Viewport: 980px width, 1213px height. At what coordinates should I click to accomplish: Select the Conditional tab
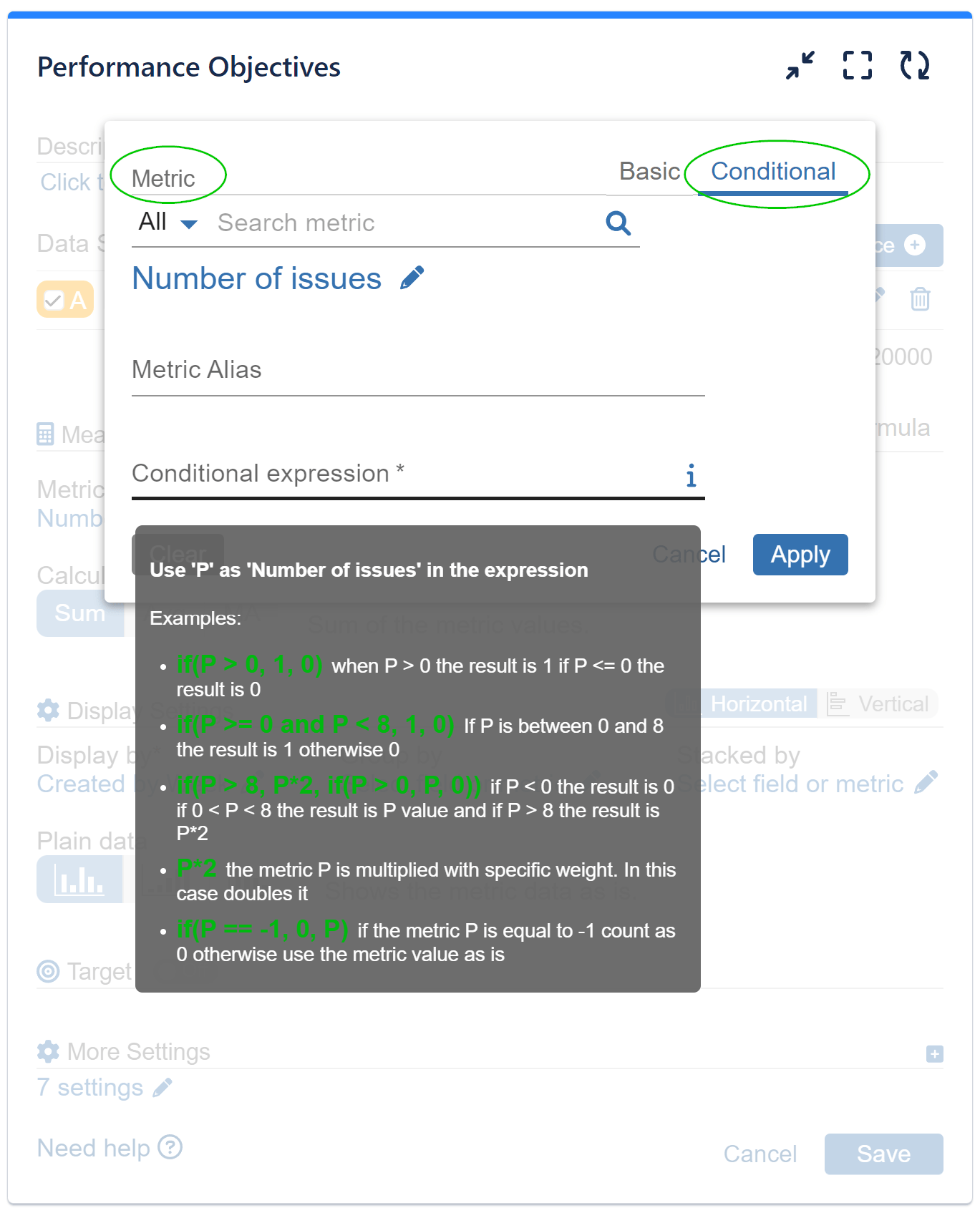(772, 171)
